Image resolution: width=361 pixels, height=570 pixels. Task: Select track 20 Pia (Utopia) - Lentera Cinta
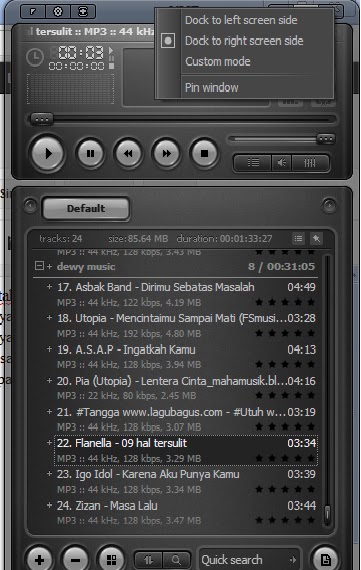186,388
